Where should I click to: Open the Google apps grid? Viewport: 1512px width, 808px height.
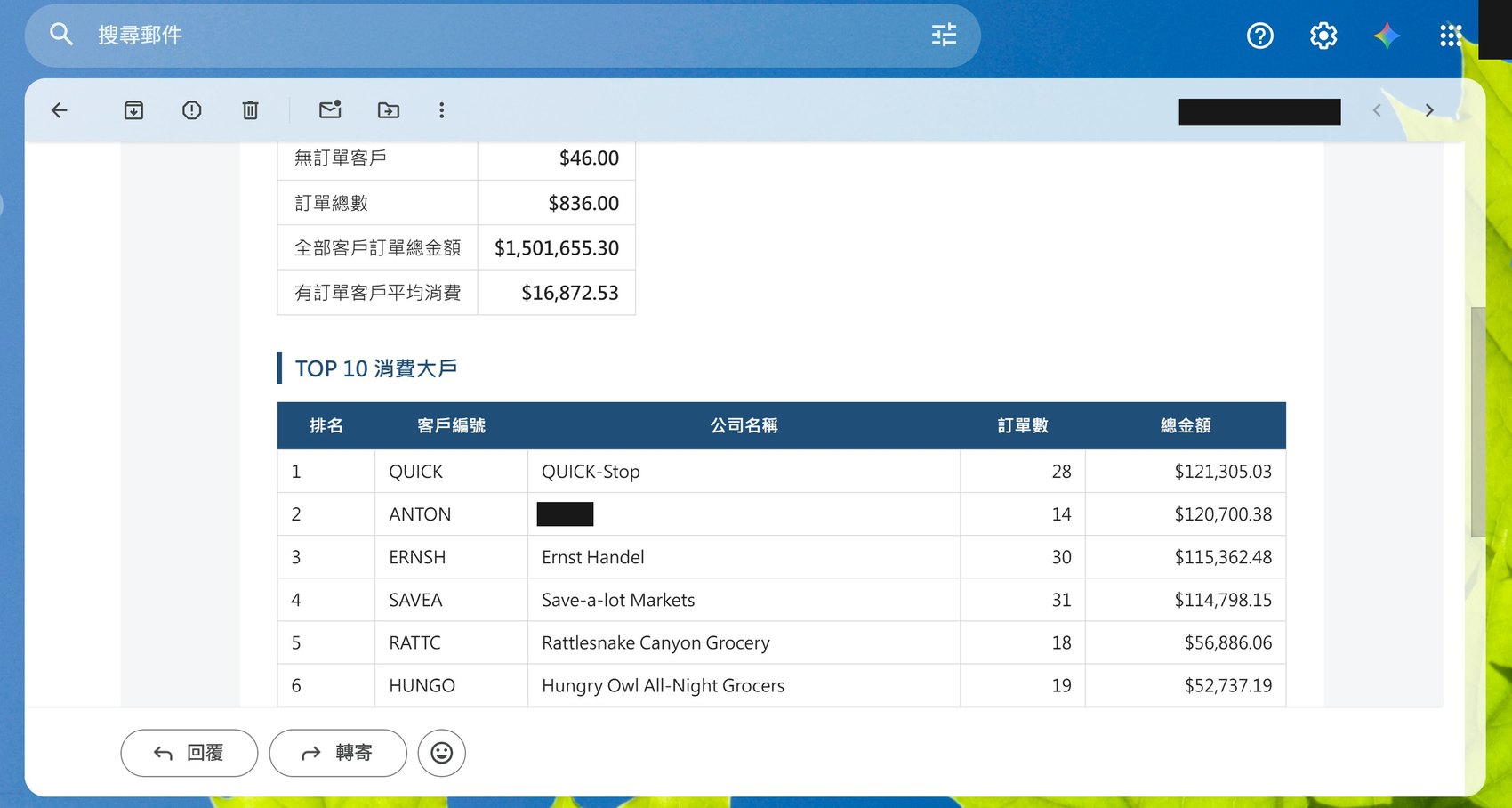[1451, 36]
